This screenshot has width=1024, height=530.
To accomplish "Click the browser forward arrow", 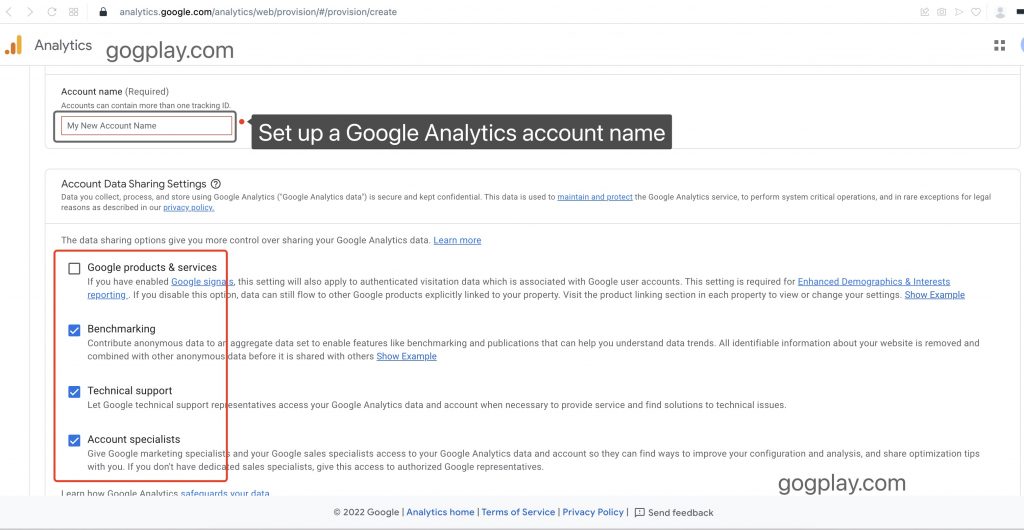I will click(30, 12).
